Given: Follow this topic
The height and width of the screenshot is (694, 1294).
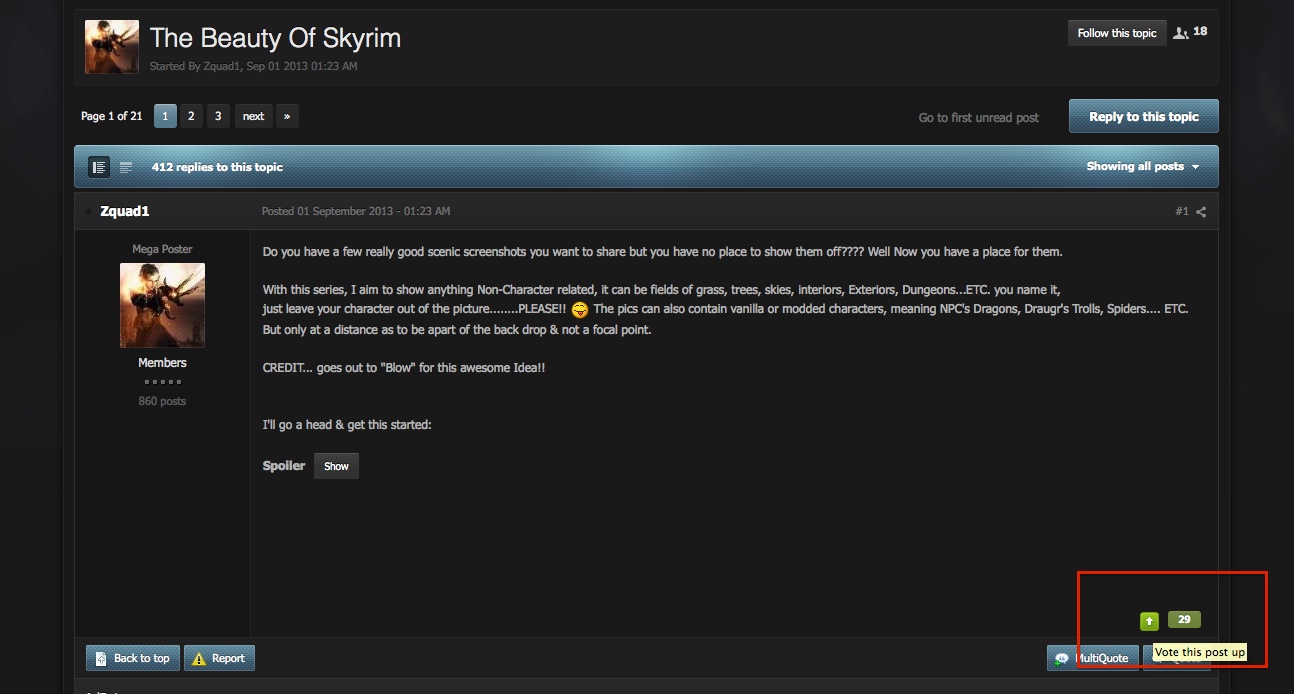Looking at the screenshot, I should [x=1117, y=33].
